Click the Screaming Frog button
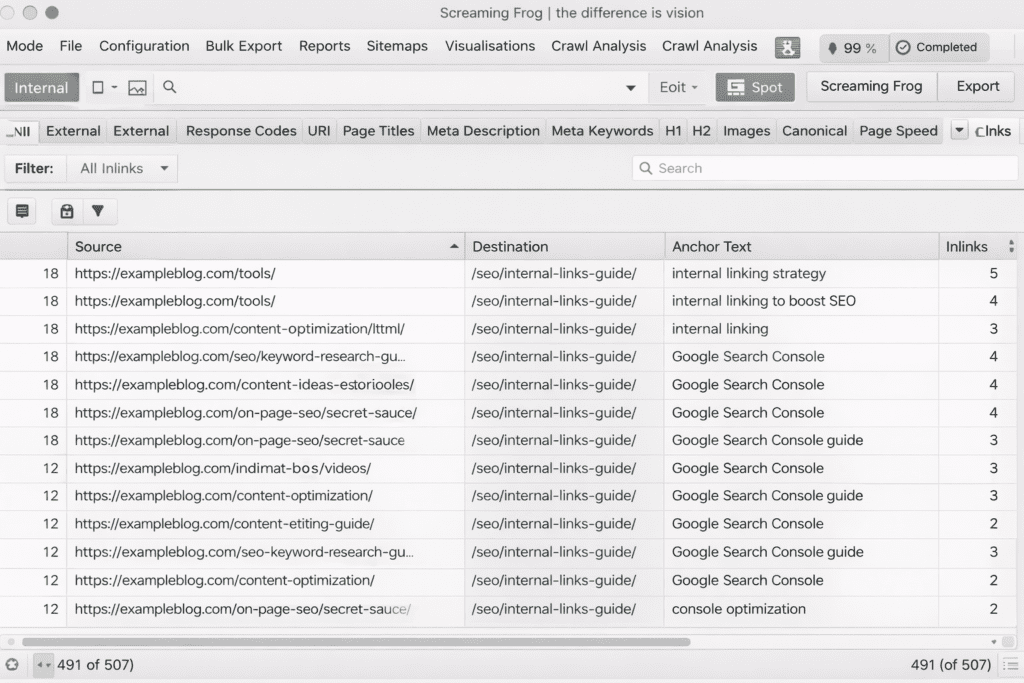The height and width of the screenshot is (683, 1024). click(871, 86)
